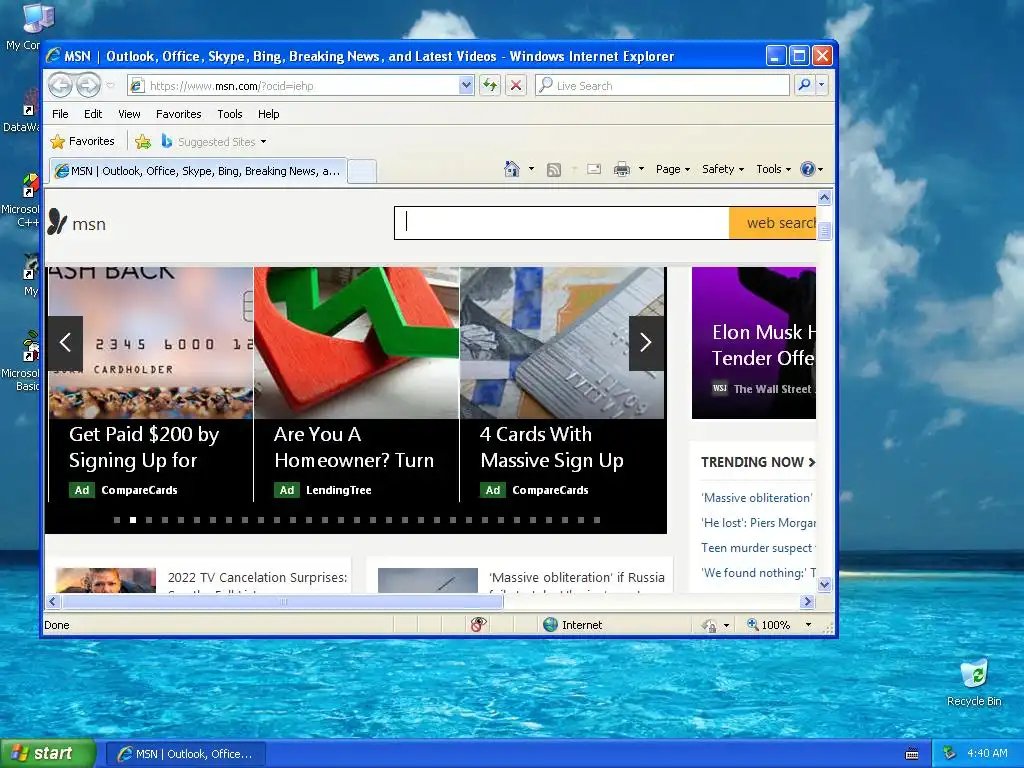
Task: Click the Read Mail envelope icon
Action: (594, 169)
